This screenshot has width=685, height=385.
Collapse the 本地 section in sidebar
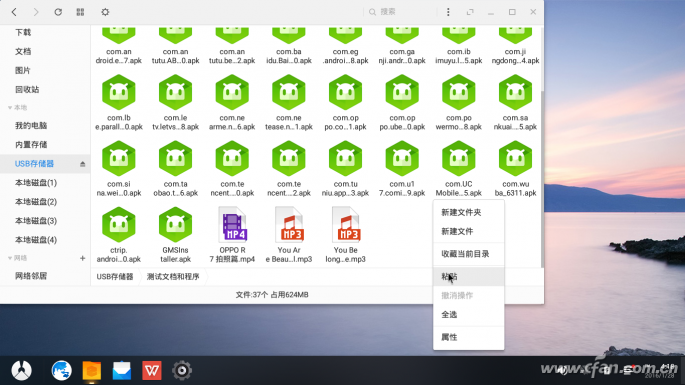coord(10,108)
